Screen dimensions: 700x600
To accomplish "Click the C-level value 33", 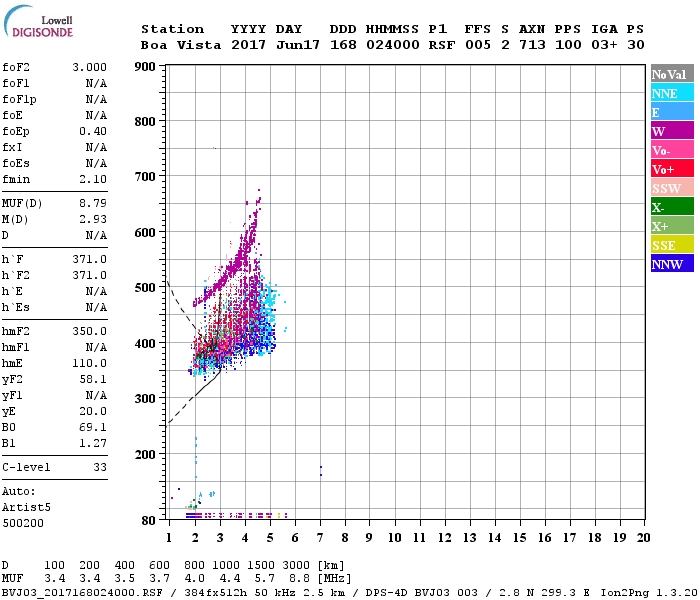I will [100, 467].
